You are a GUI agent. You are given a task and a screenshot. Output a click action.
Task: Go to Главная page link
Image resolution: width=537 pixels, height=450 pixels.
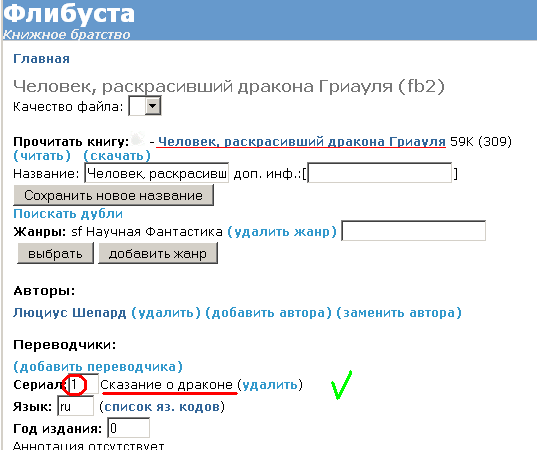click(x=41, y=59)
